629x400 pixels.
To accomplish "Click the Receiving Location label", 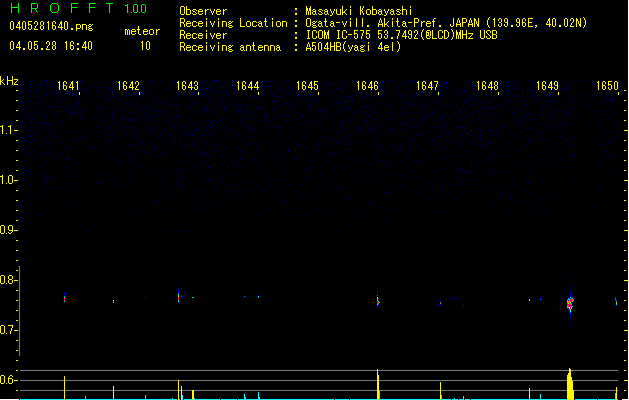I will click(233, 23).
